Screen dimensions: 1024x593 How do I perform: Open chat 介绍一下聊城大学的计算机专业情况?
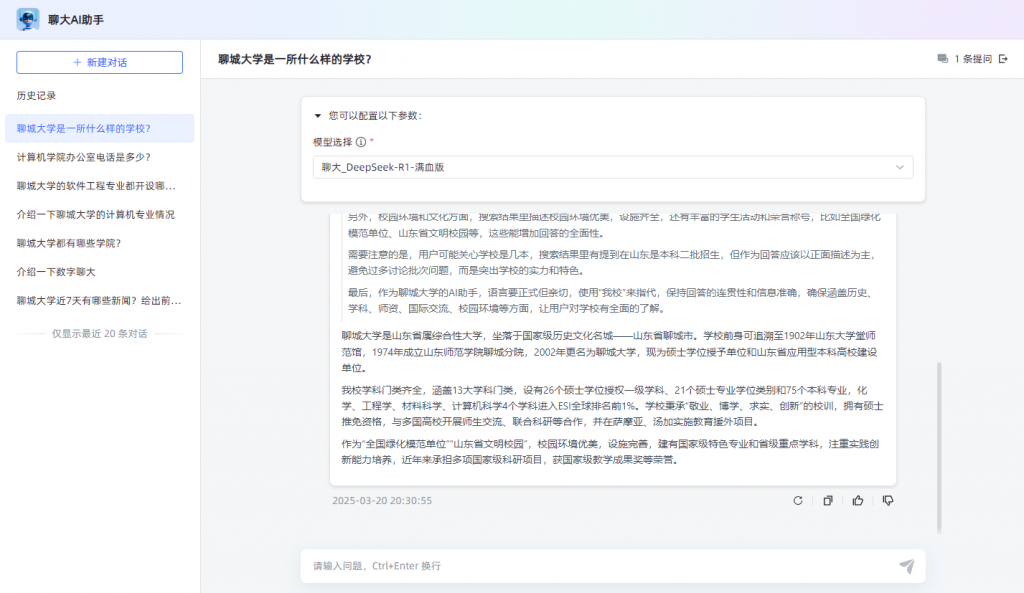pyautogui.click(x=96, y=214)
